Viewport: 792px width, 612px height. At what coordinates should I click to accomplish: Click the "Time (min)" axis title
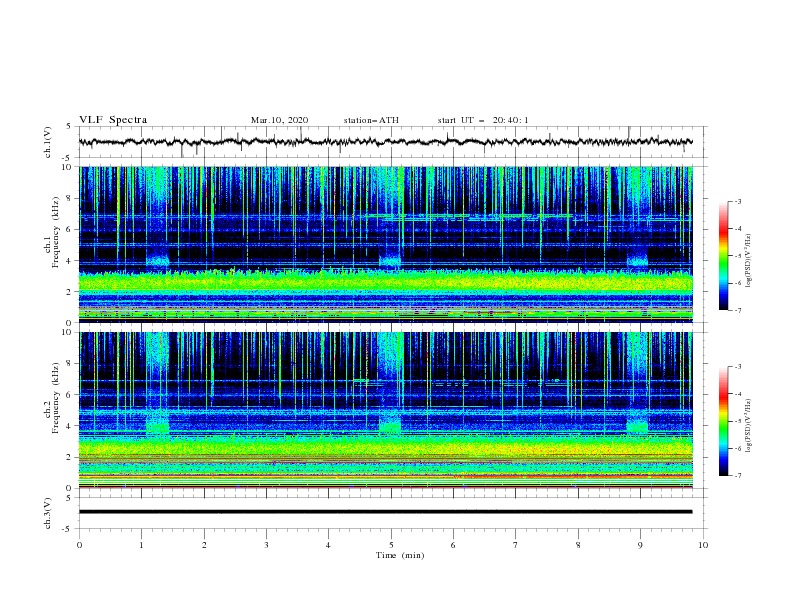400,555
